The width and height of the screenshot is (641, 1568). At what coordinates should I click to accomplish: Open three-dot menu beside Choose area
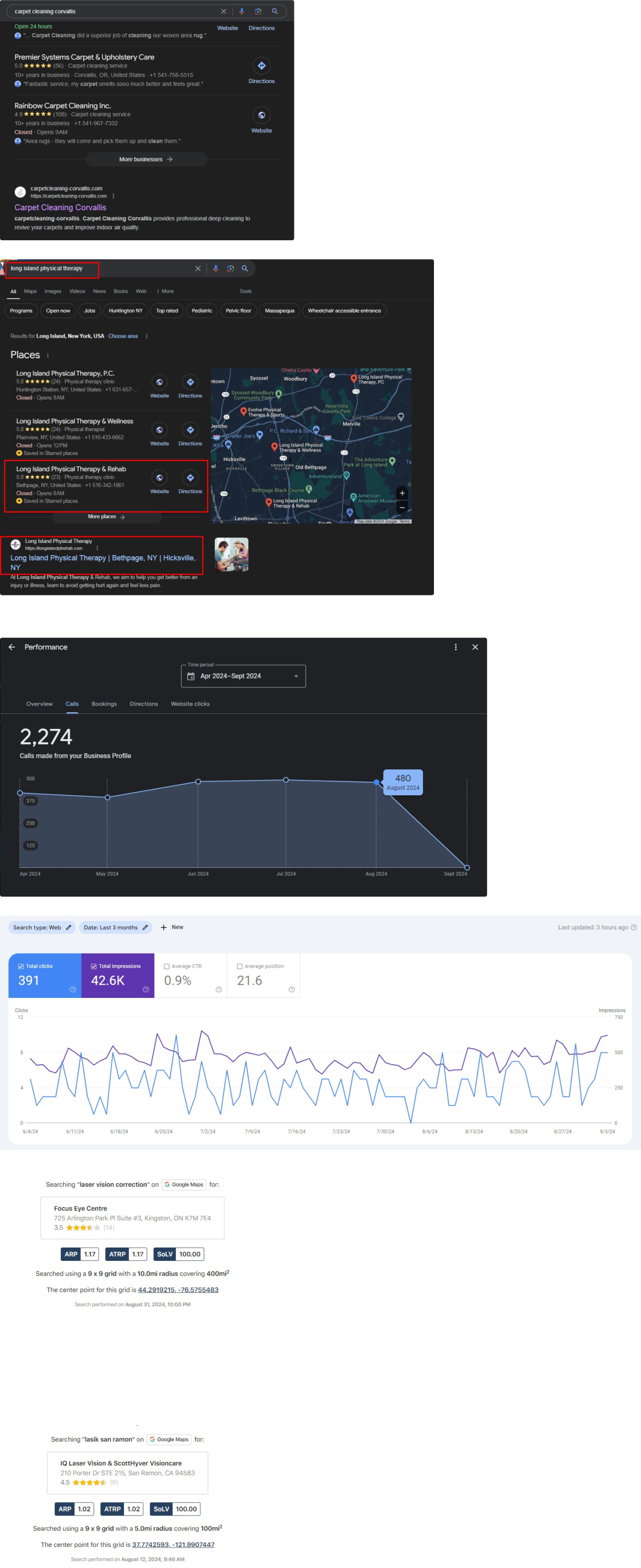[x=147, y=337]
